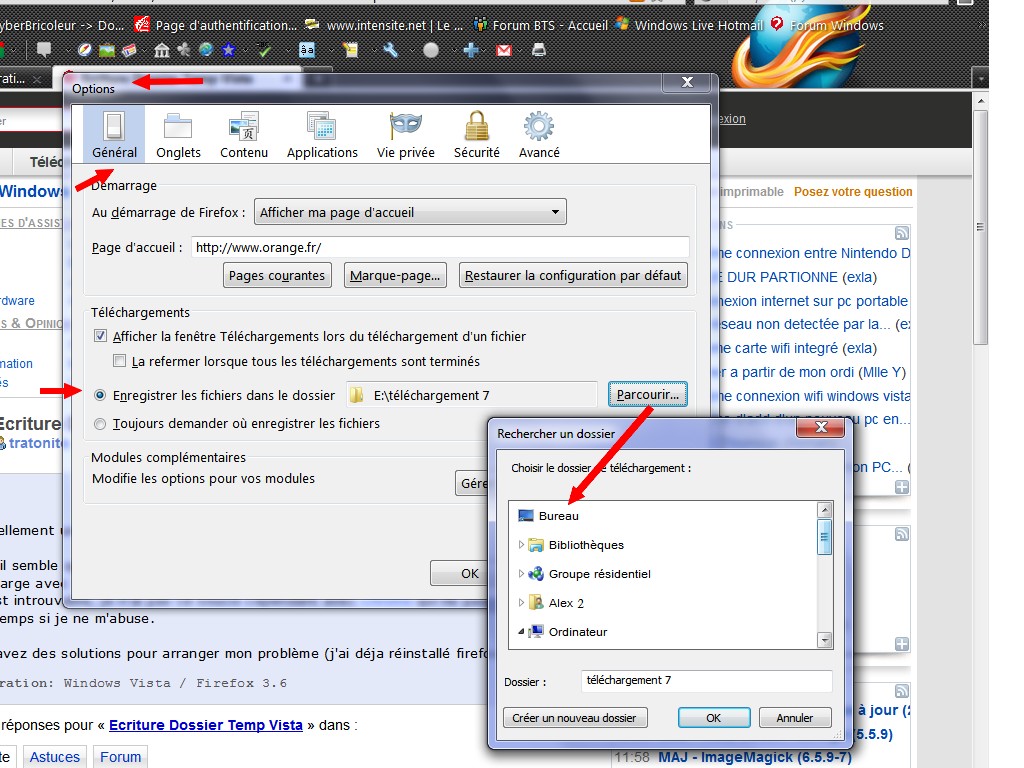Viewport: 1024px width, 768px height.
Task: Select the Sécurité padlock icon
Action: click(476, 134)
